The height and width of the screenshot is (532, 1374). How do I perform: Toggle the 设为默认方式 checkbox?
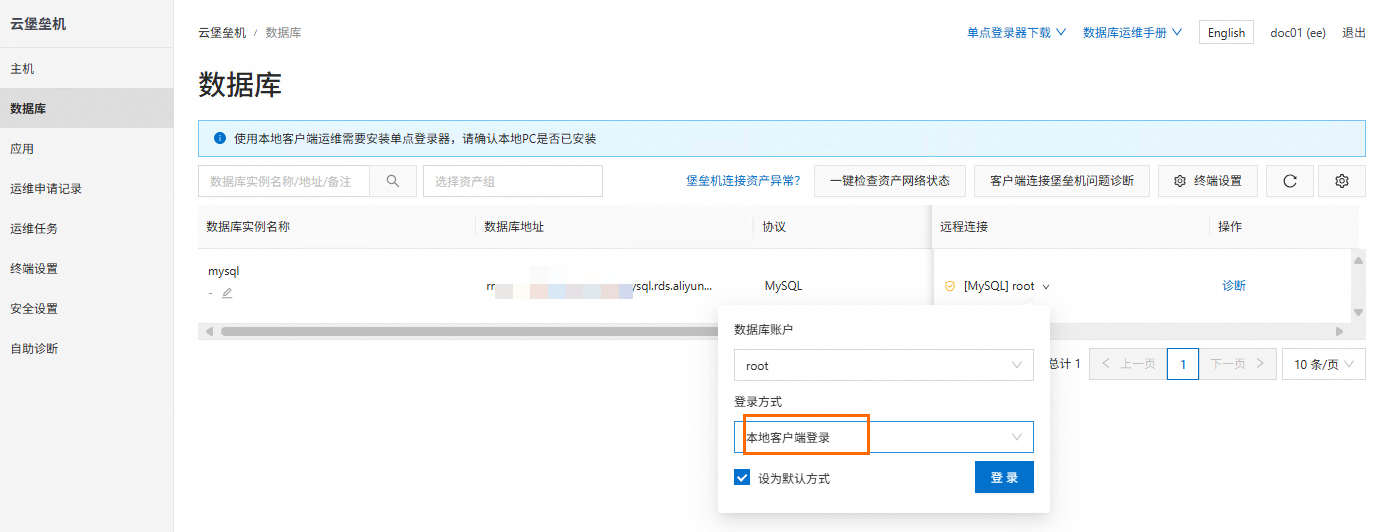pyautogui.click(x=742, y=478)
